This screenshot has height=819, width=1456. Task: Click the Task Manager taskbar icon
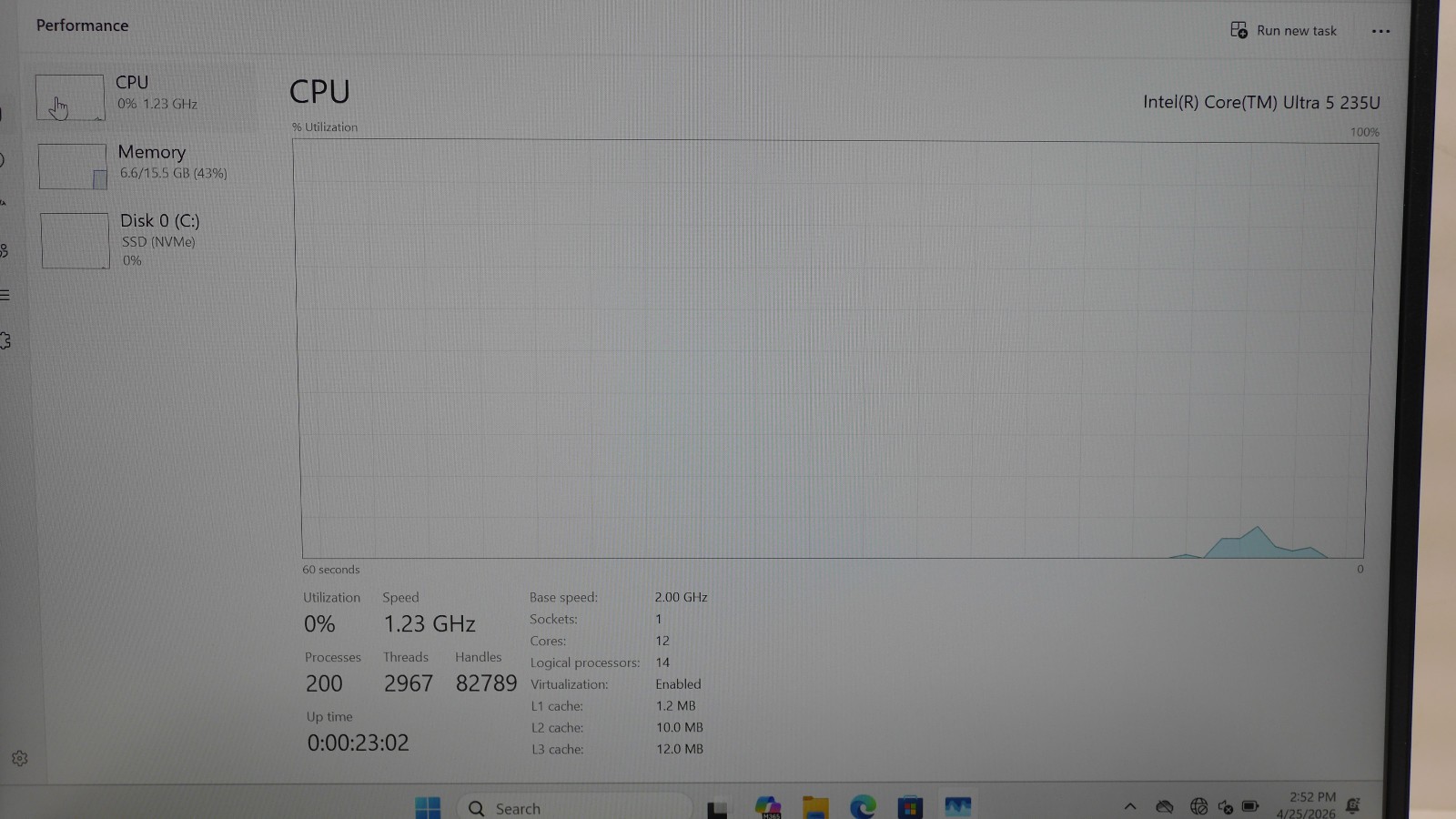pos(957,806)
